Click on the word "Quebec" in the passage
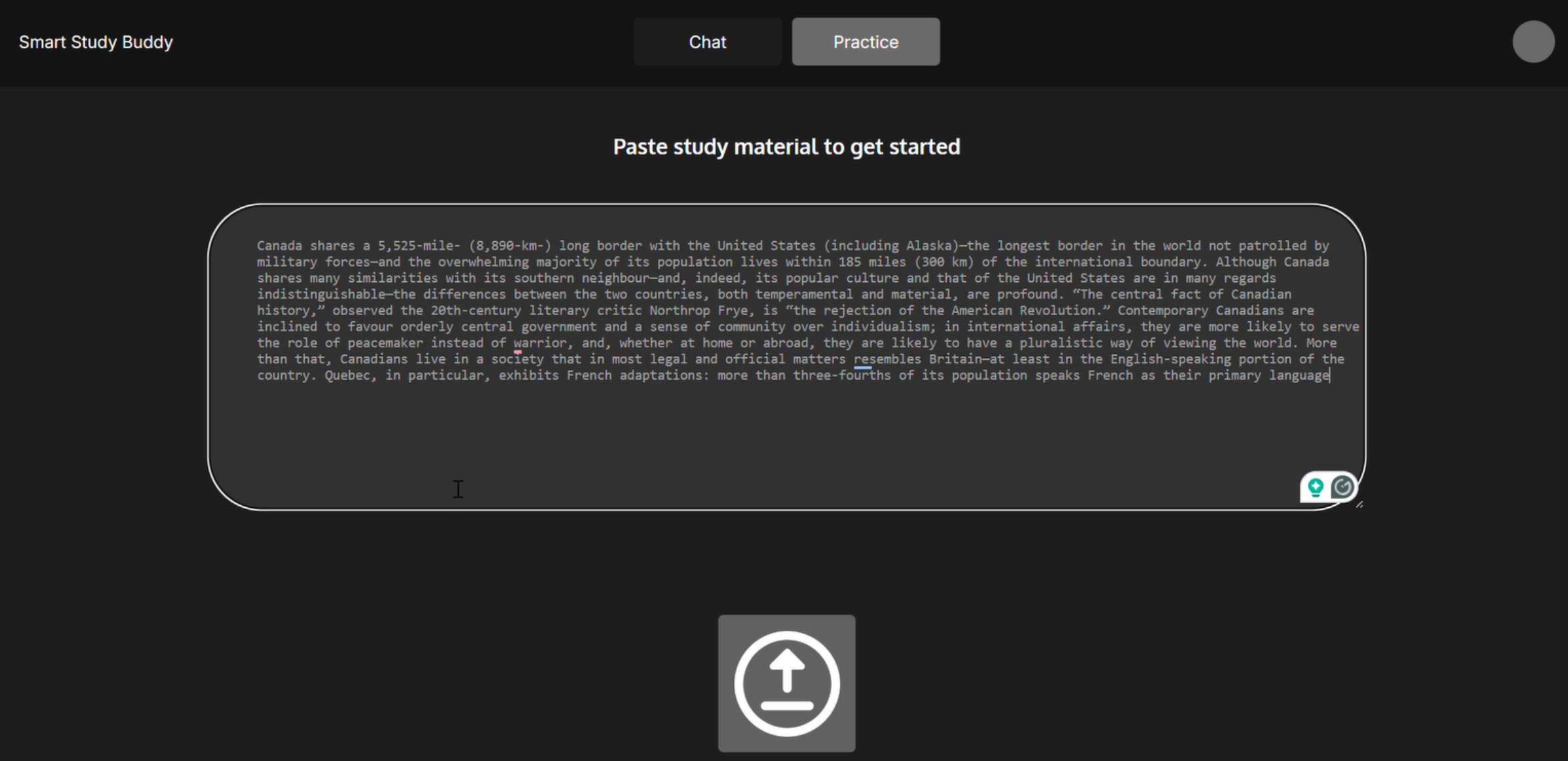Viewport: 1568px width, 761px height. pos(347,375)
